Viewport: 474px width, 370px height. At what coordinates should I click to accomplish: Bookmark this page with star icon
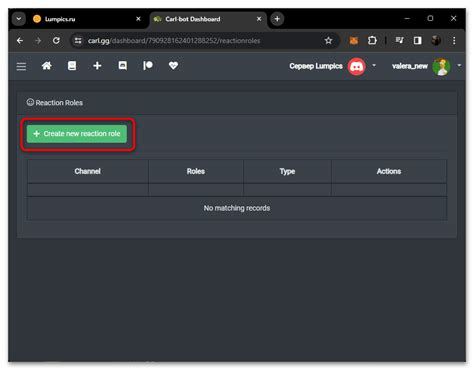point(328,41)
